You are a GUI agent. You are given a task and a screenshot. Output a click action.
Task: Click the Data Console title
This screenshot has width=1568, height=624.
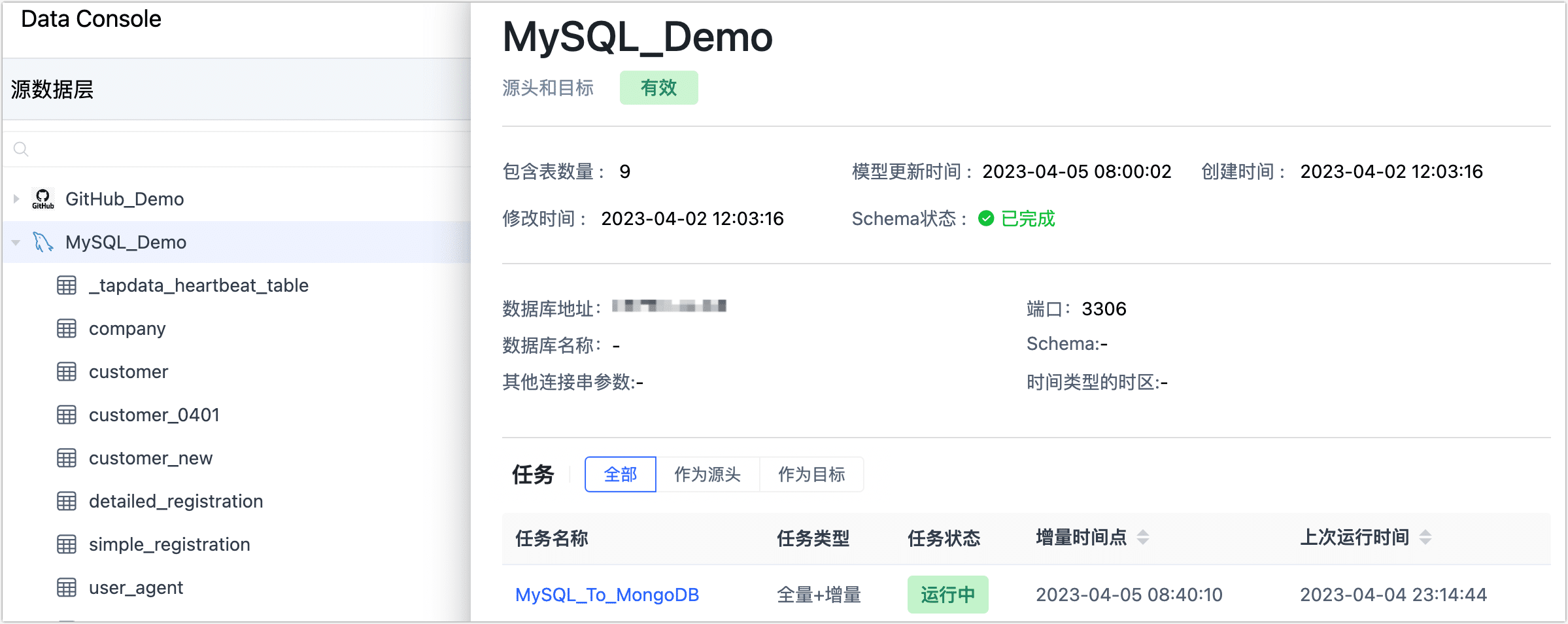[91, 19]
